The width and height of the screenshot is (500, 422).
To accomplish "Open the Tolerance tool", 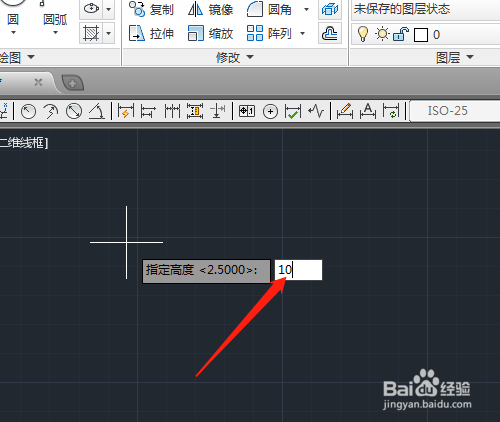I will (247, 111).
